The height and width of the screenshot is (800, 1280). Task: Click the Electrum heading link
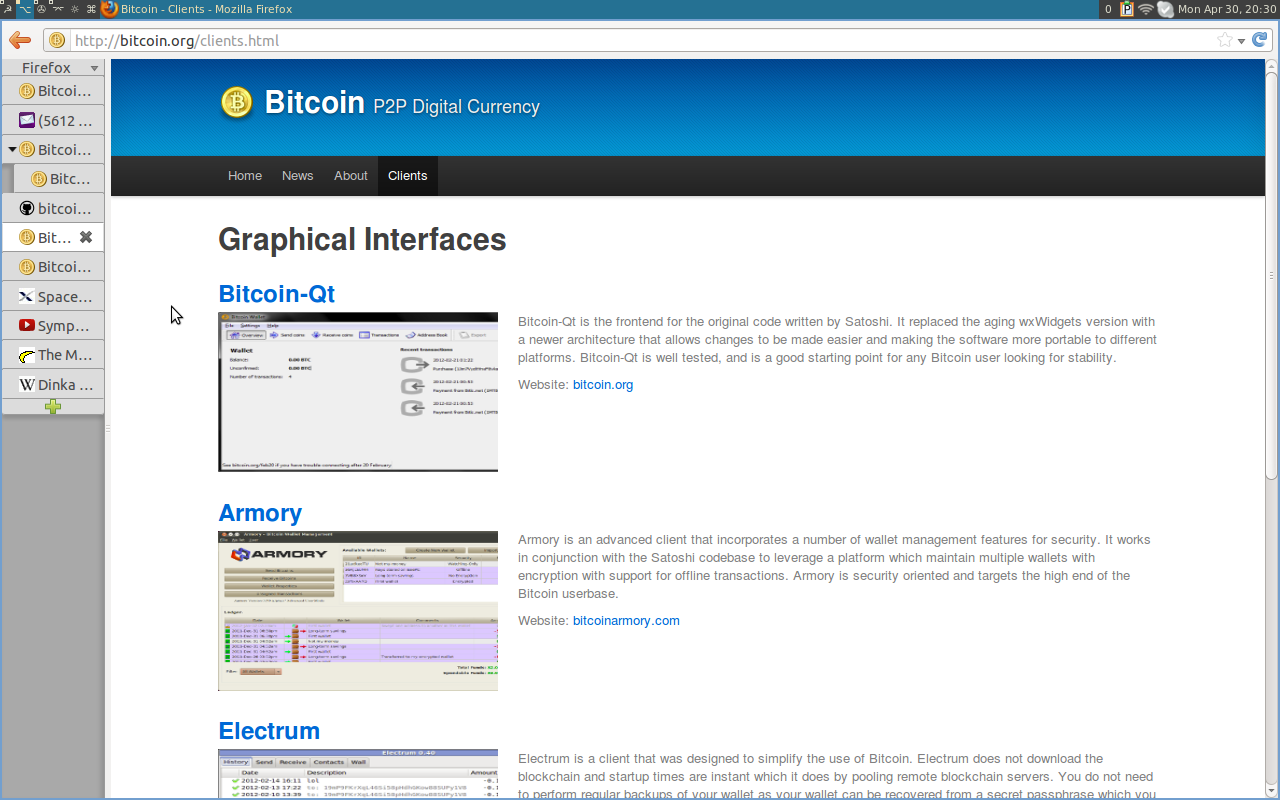pyautogui.click(x=269, y=731)
